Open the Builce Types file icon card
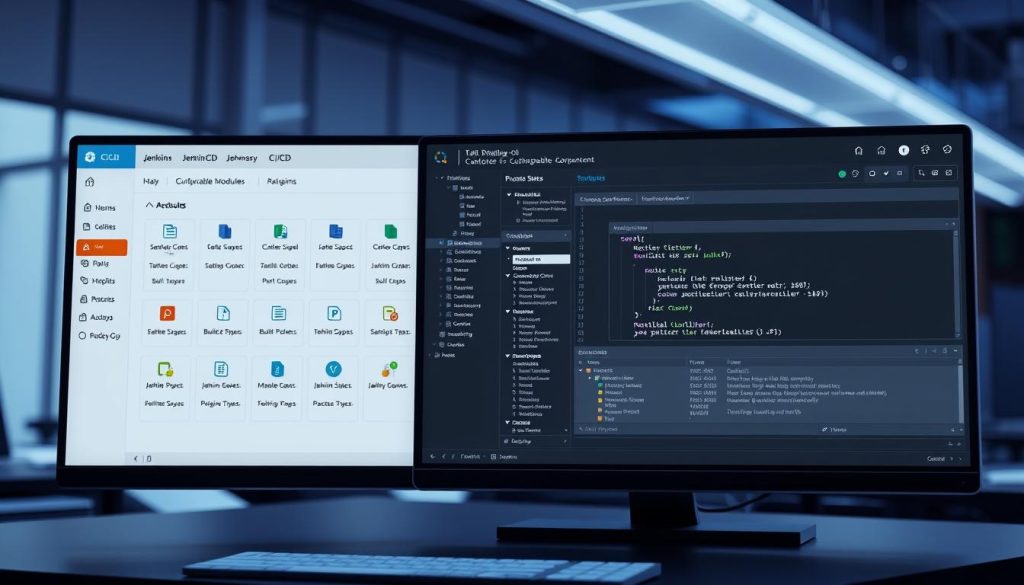This screenshot has height=585, width=1024. tap(223, 313)
